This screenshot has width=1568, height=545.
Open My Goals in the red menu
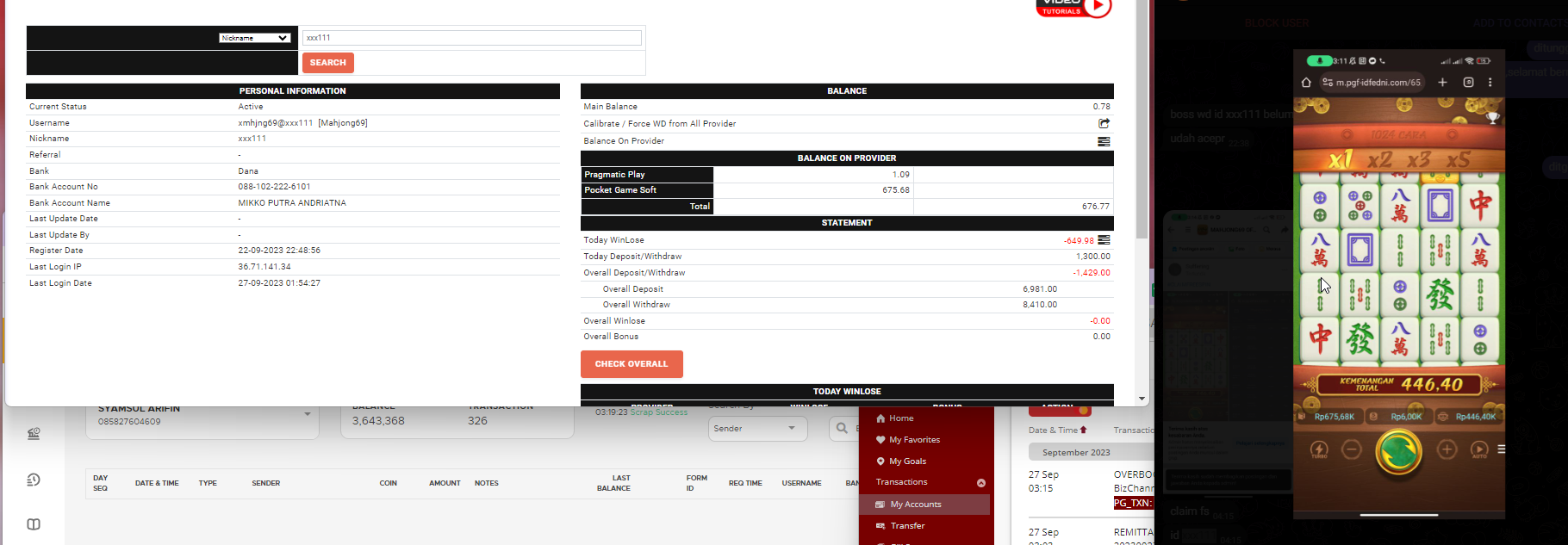pyautogui.click(x=907, y=461)
